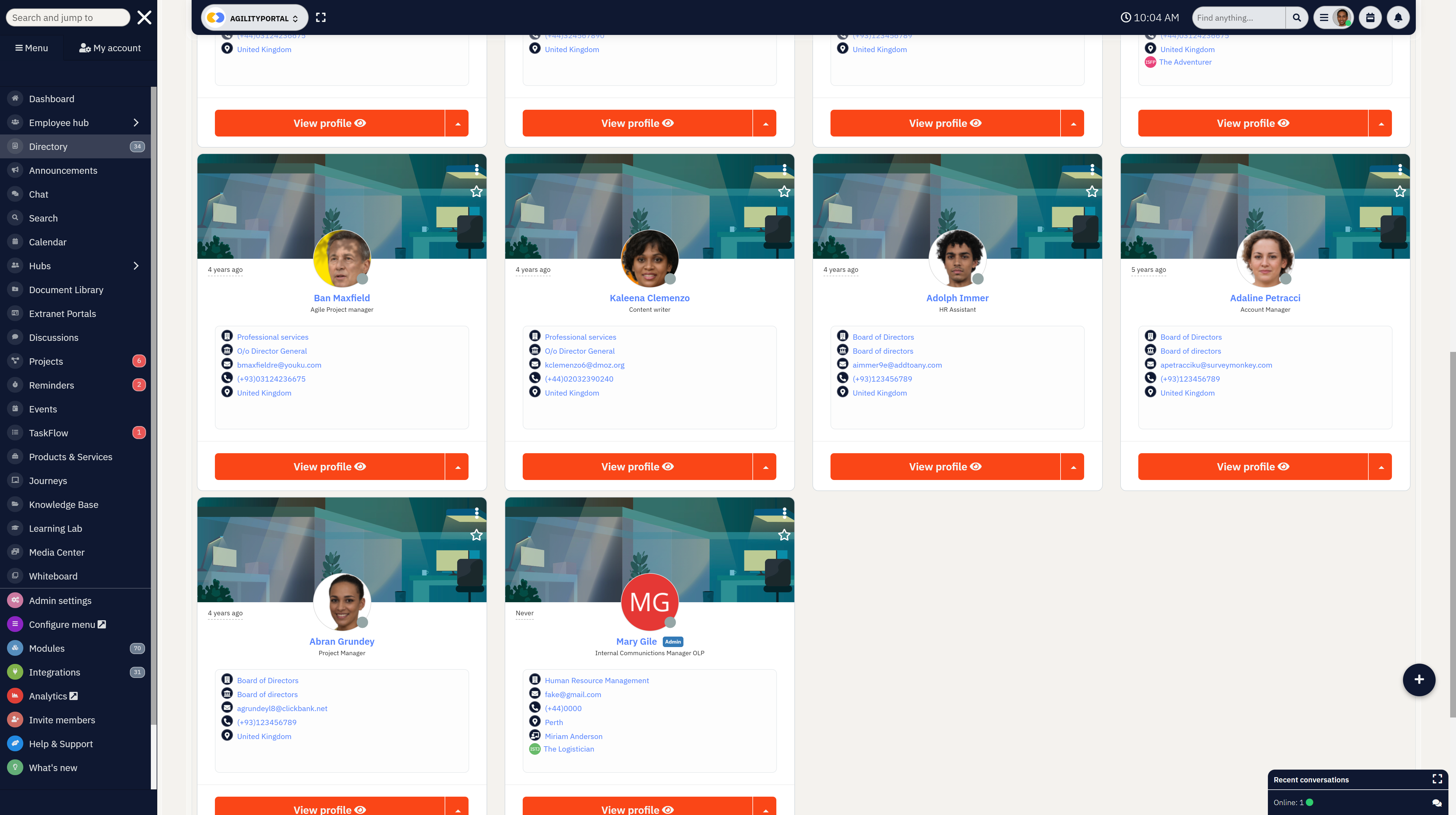
Task: View profile of Adaline Petracci
Action: coord(1253,467)
